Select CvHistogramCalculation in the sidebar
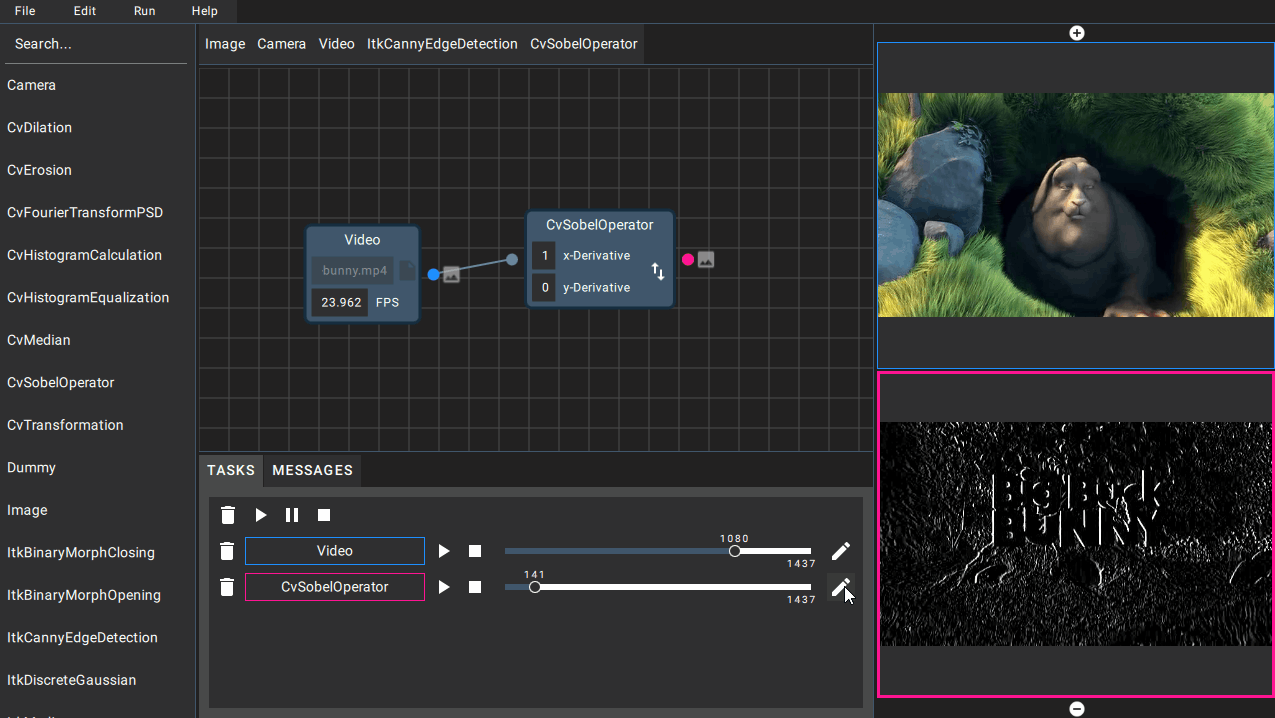 click(84, 255)
